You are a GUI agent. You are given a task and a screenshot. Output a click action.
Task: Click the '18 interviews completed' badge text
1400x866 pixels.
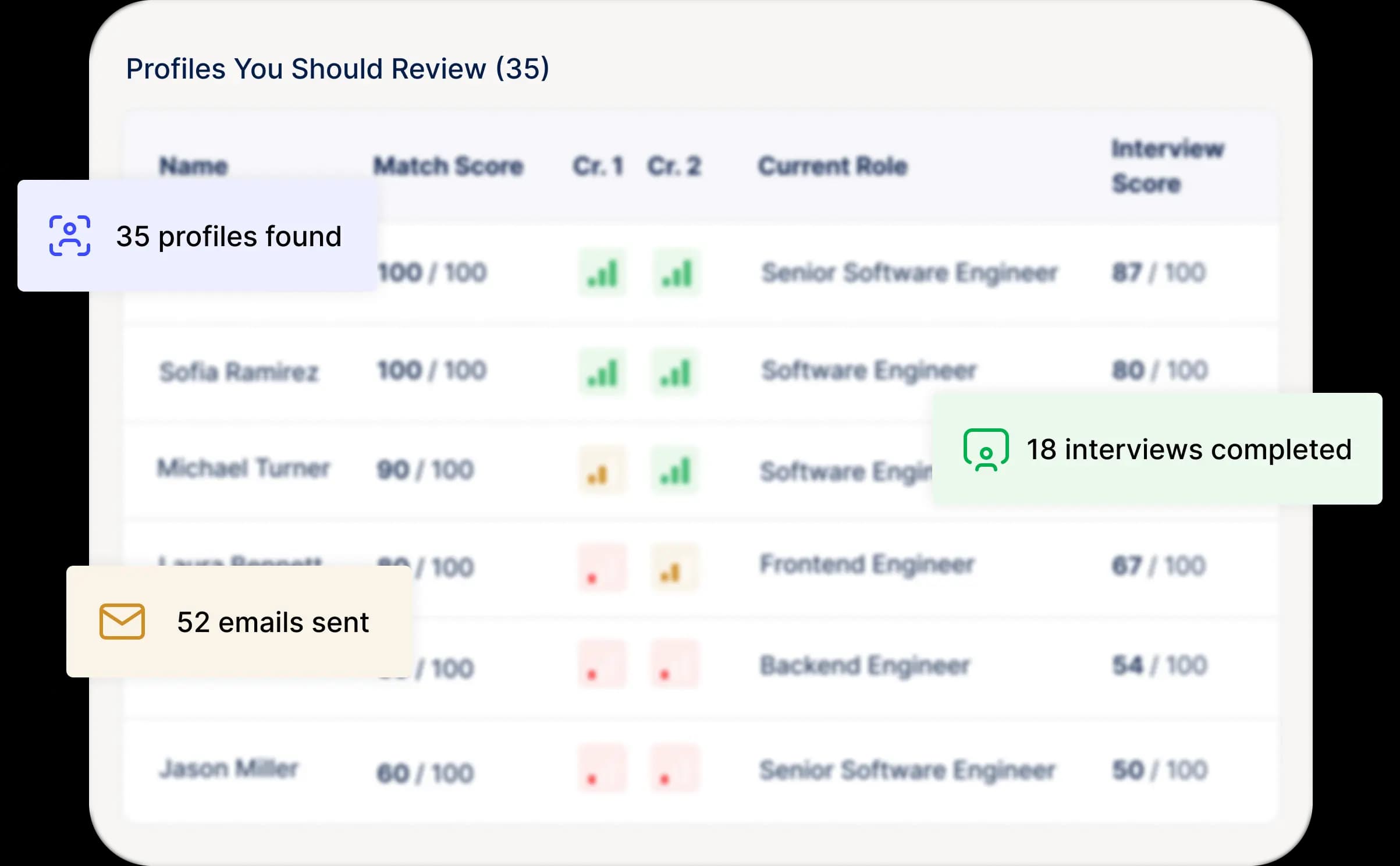(x=1188, y=450)
